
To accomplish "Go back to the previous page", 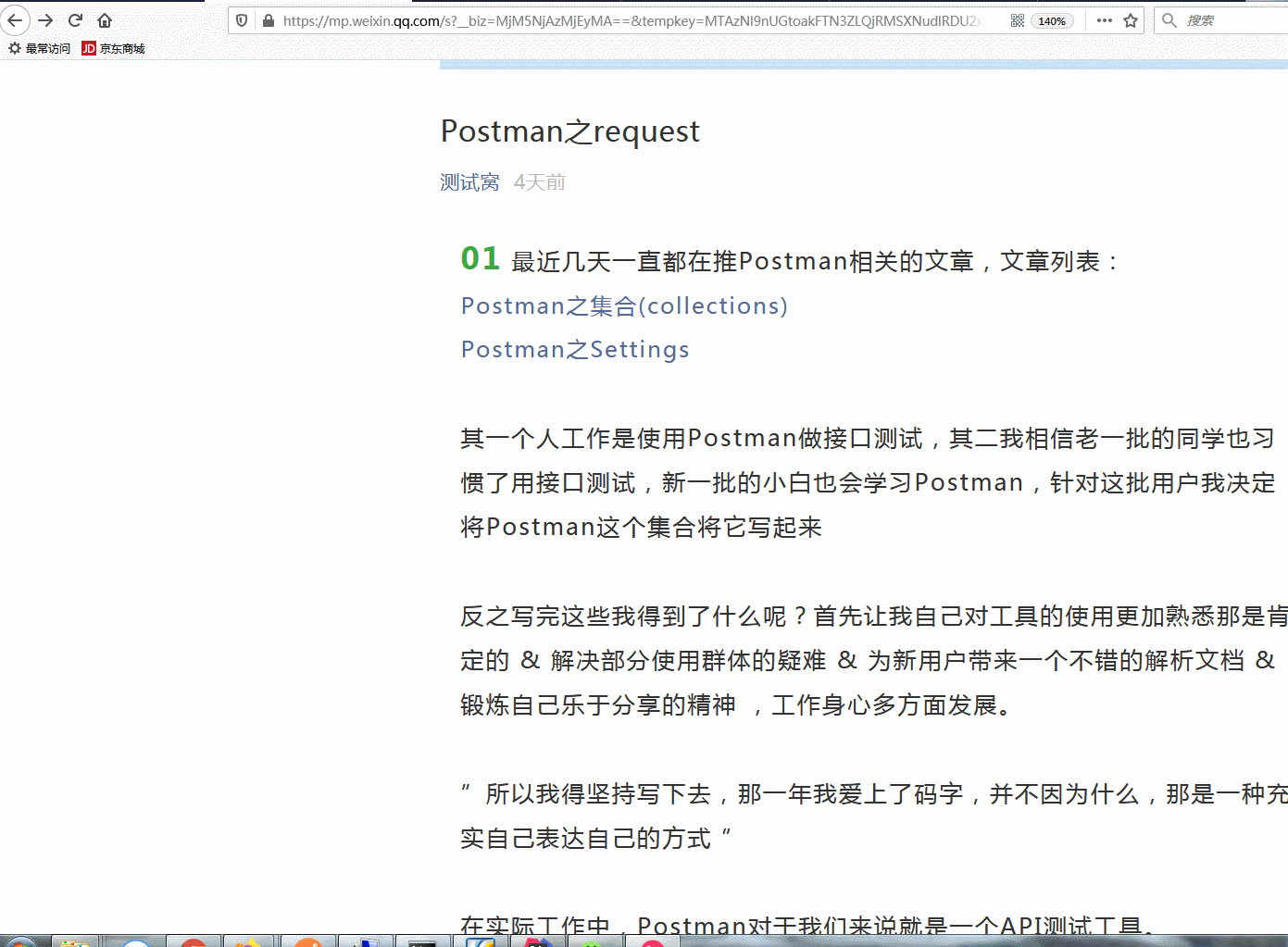I will click(x=15, y=19).
